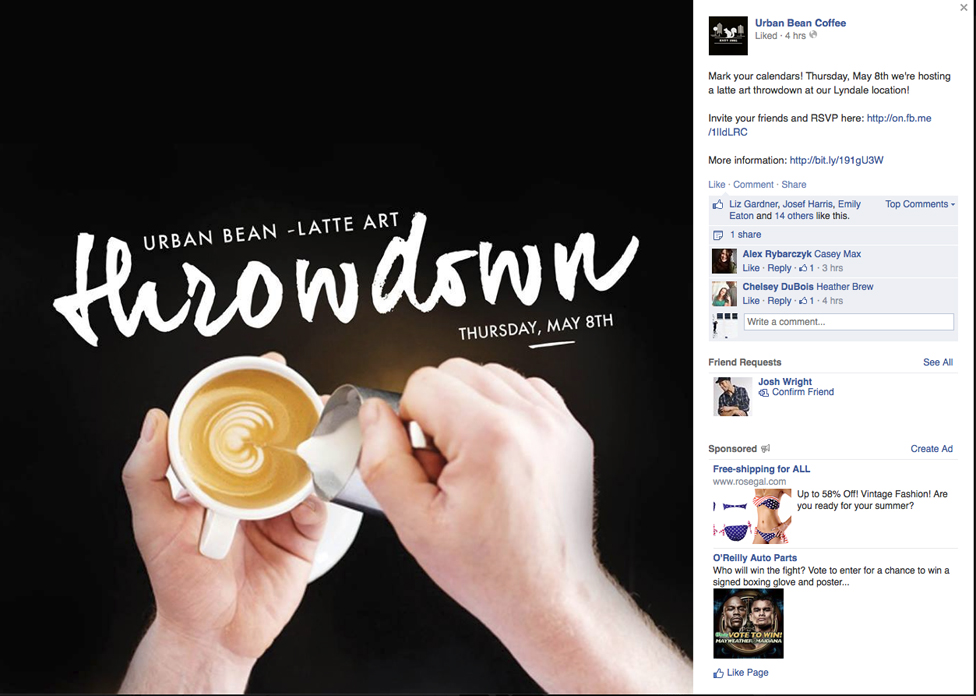Reply to Chelsey DuBois's comment

point(779,301)
